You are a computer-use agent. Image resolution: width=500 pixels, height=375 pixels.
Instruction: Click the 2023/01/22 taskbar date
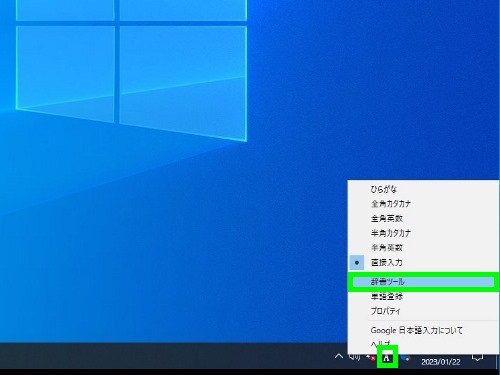pos(441,362)
